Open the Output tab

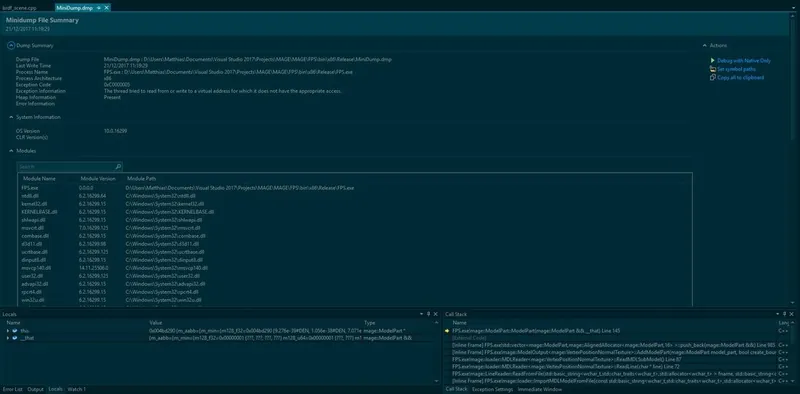35,389
